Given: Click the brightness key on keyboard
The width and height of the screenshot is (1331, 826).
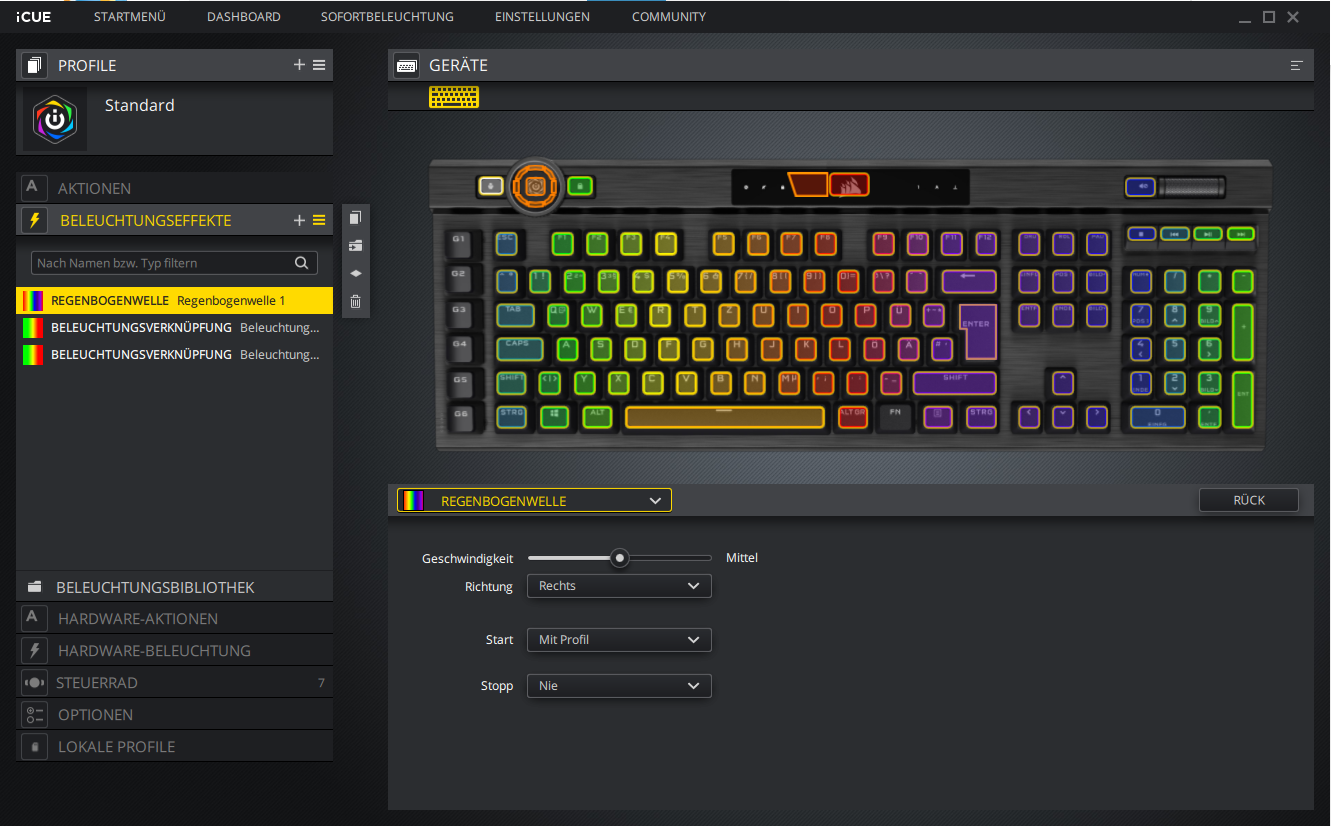Looking at the screenshot, I should coord(490,185).
